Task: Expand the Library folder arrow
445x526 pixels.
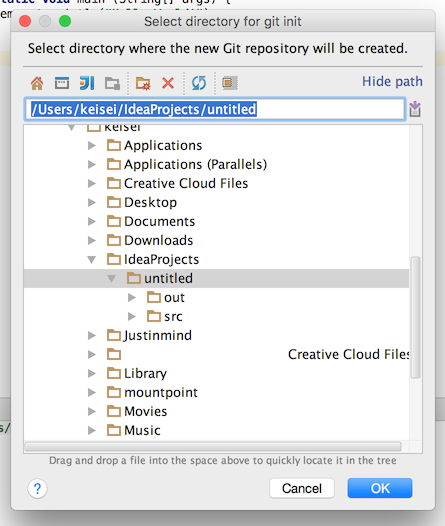Action: coord(92,374)
